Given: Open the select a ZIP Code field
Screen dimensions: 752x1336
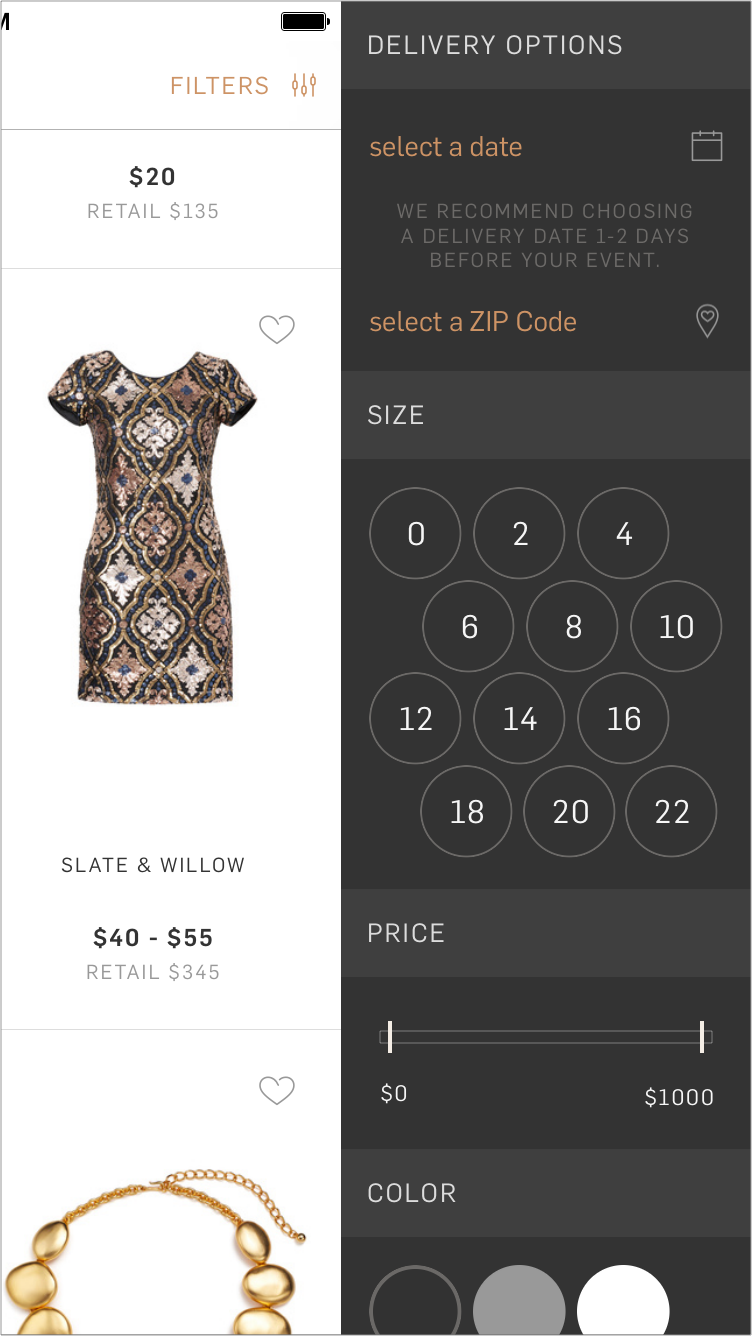Looking at the screenshot, I should 473,322.
